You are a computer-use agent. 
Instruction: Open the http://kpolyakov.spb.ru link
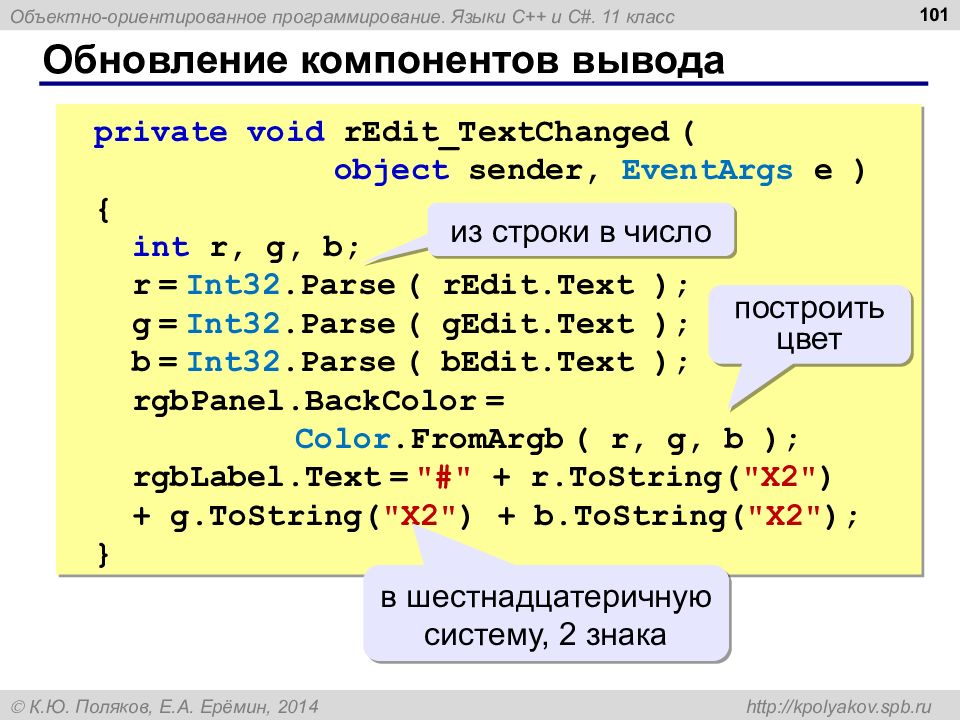838,706
